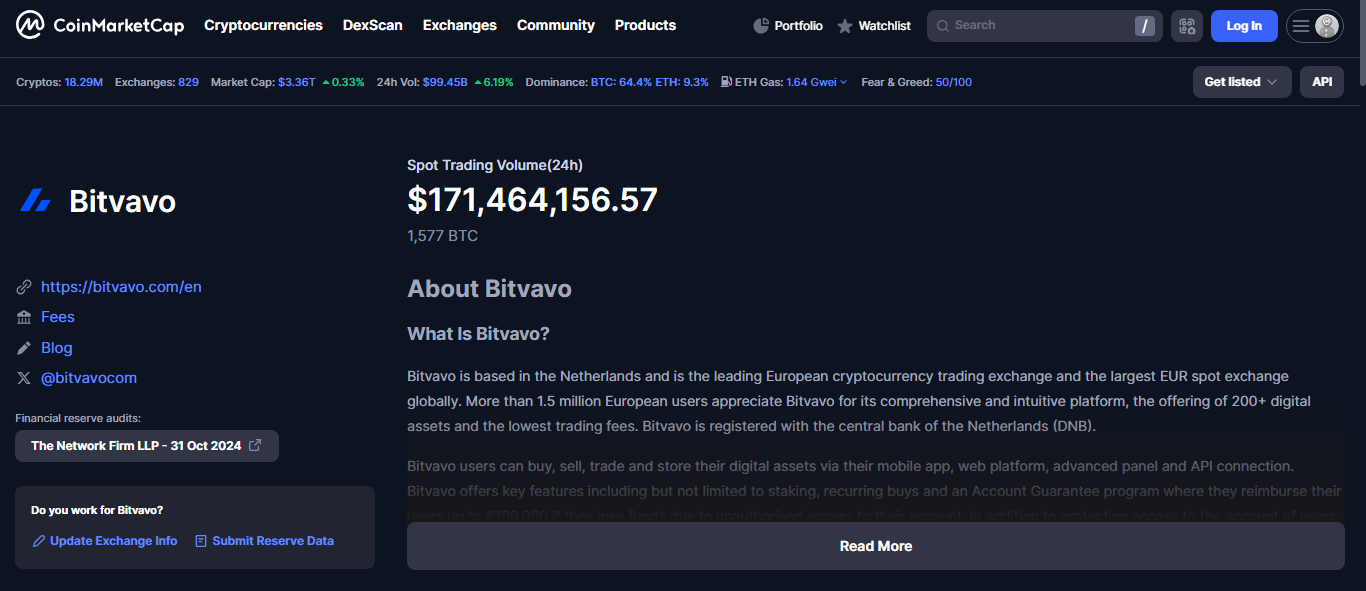The width and height of the screenshot is (1366, 591).
Task: Click the X social icon
Action: coord(24,378)
